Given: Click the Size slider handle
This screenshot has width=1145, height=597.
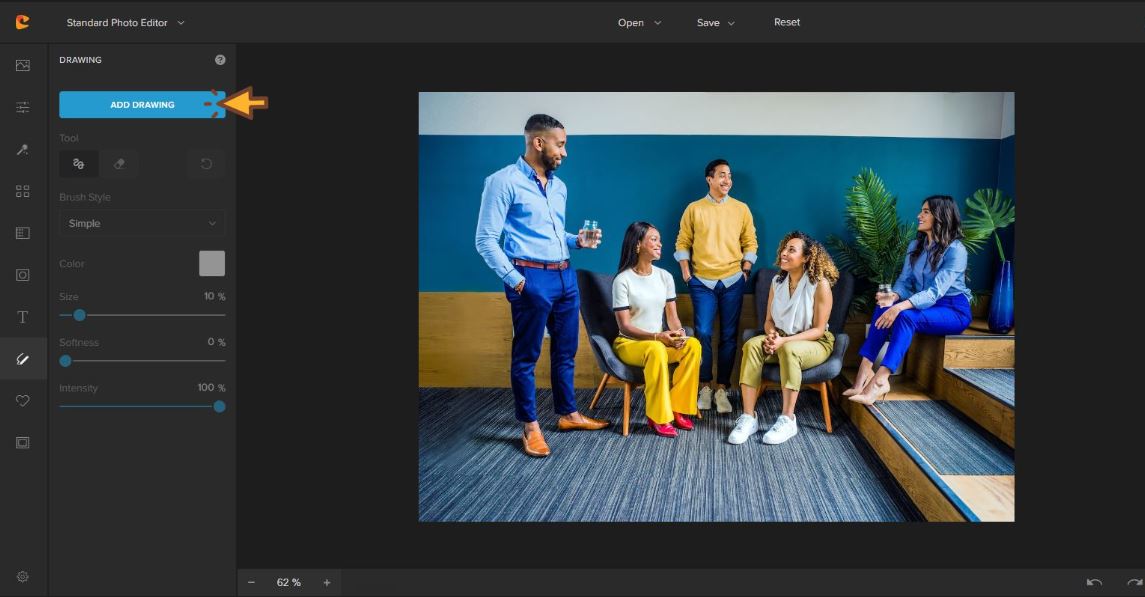Looking at the screenshot, I should (79, 315).
